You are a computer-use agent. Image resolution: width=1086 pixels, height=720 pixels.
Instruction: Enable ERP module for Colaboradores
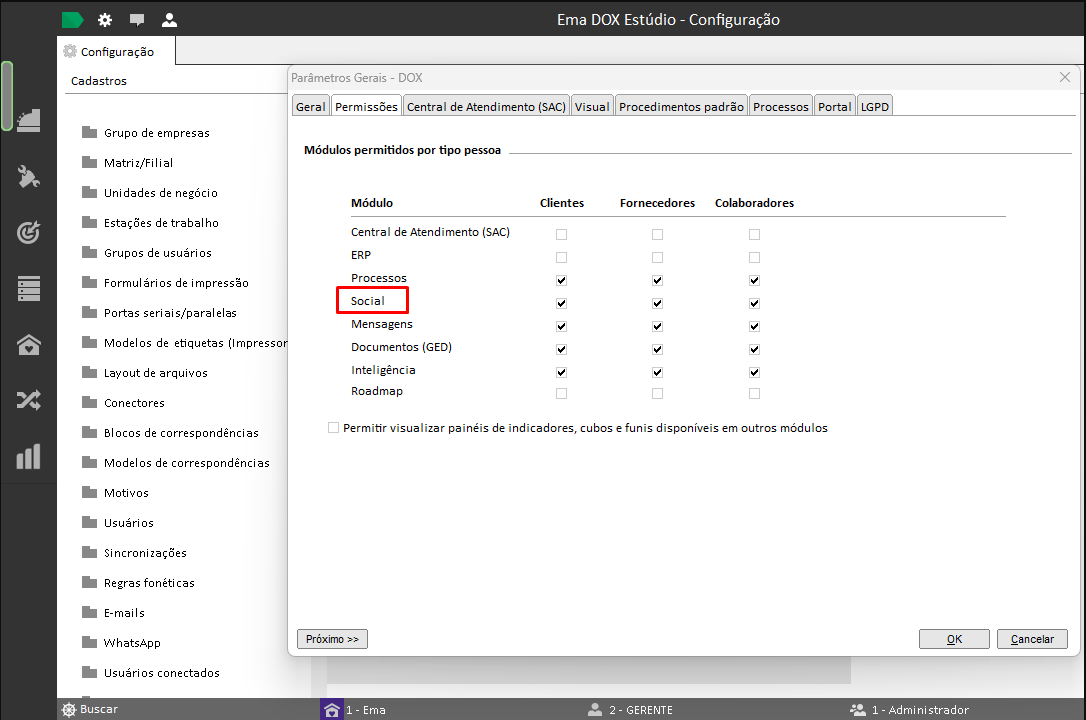click(x=754, y=258)
